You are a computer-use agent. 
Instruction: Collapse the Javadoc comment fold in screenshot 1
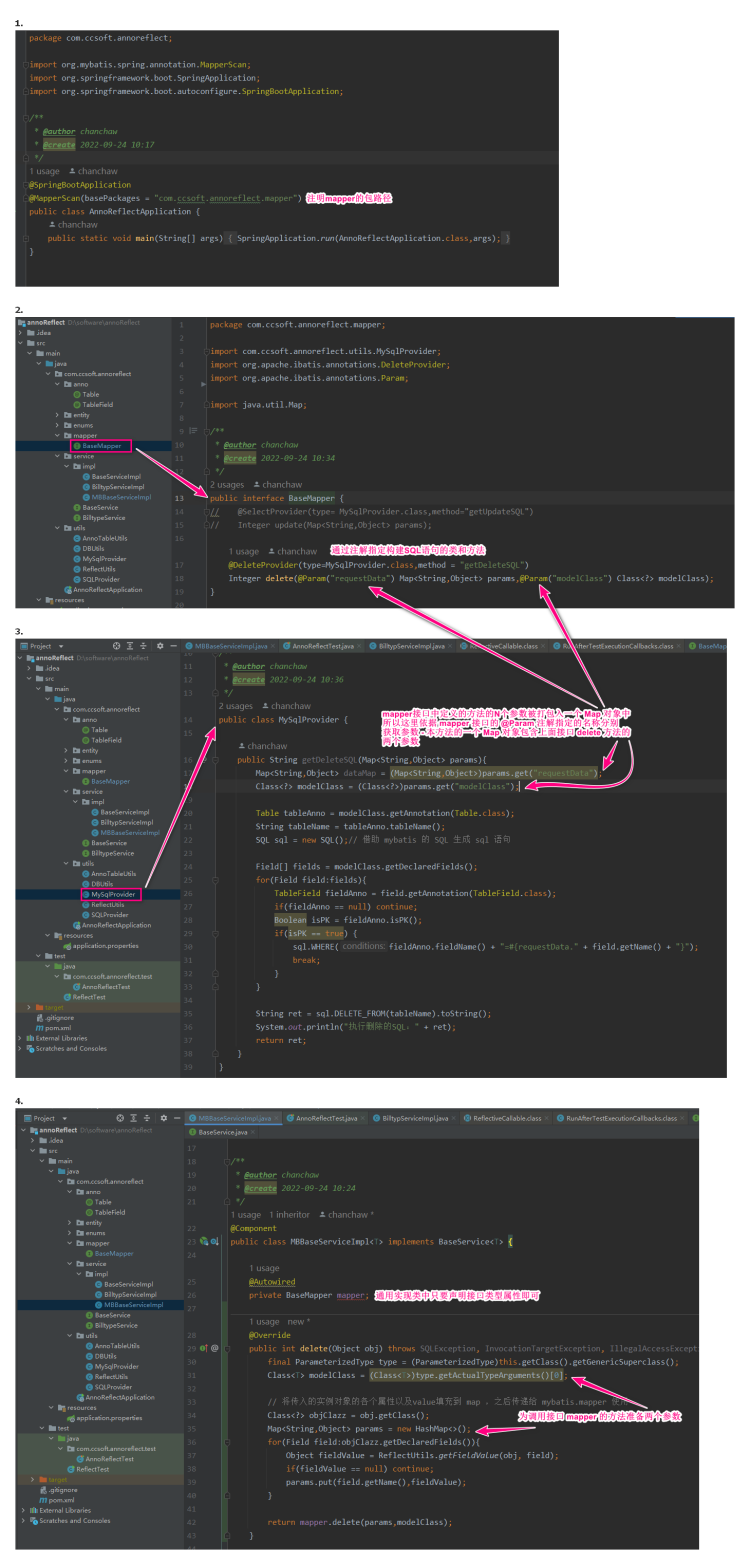pyautogui.click(x=26, y=118)
